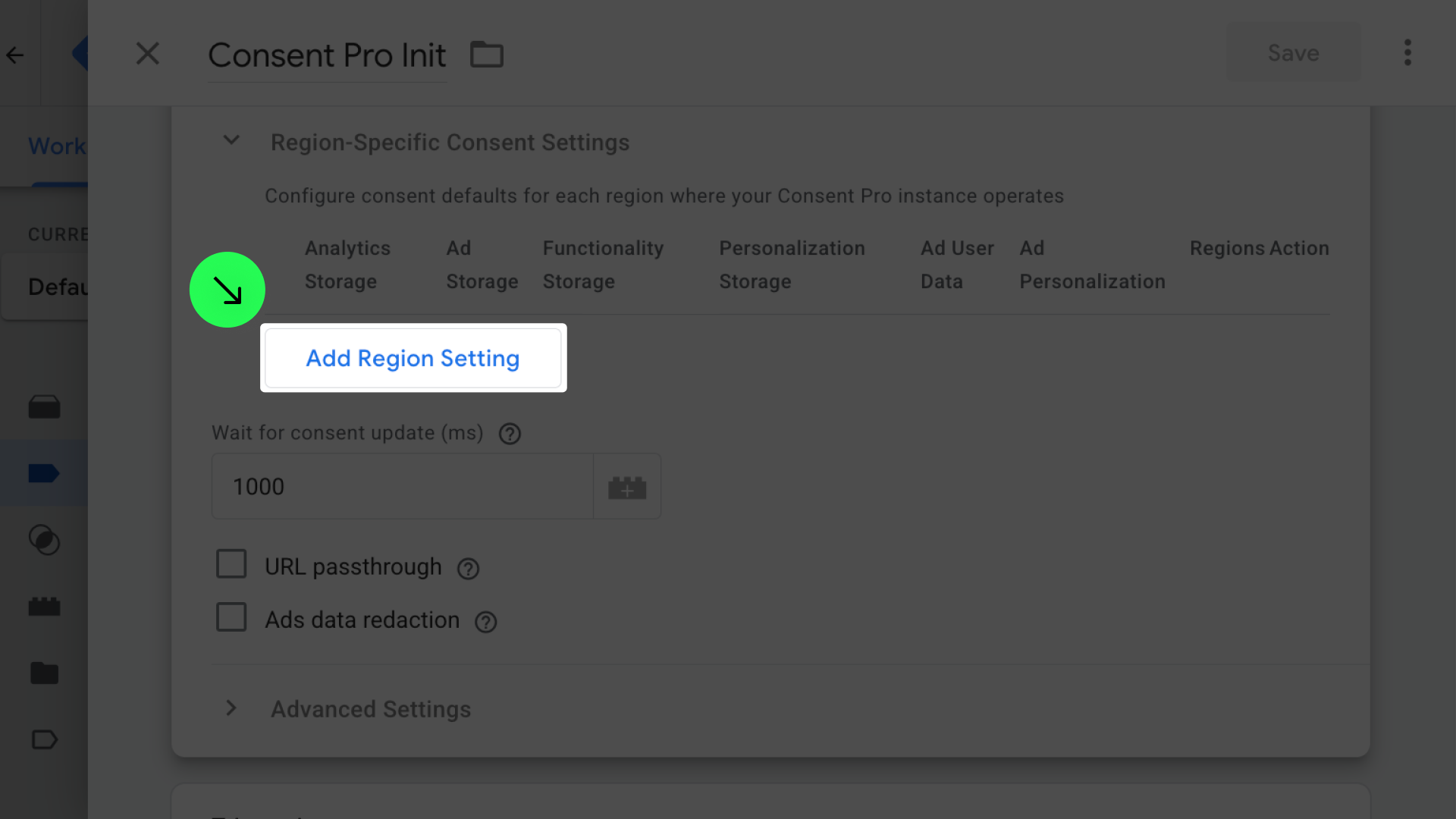The height and width of the screenshot is (819, 1456).
Task: Select the Analytics Storage column header
Action: [x=347, y=265]
